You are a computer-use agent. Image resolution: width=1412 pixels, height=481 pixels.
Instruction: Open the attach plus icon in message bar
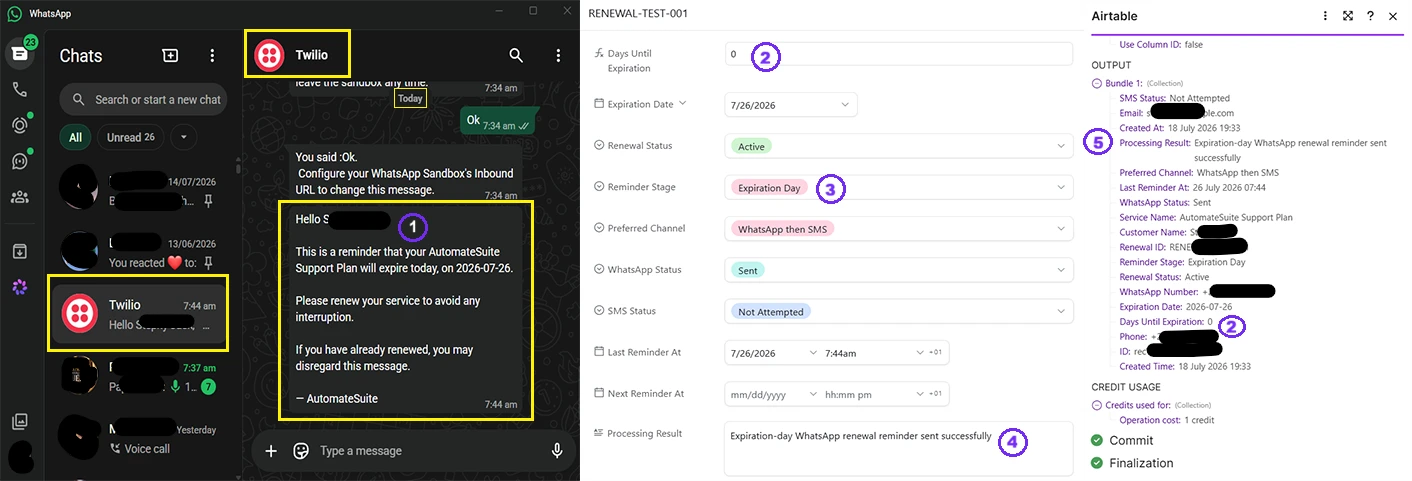270,451
